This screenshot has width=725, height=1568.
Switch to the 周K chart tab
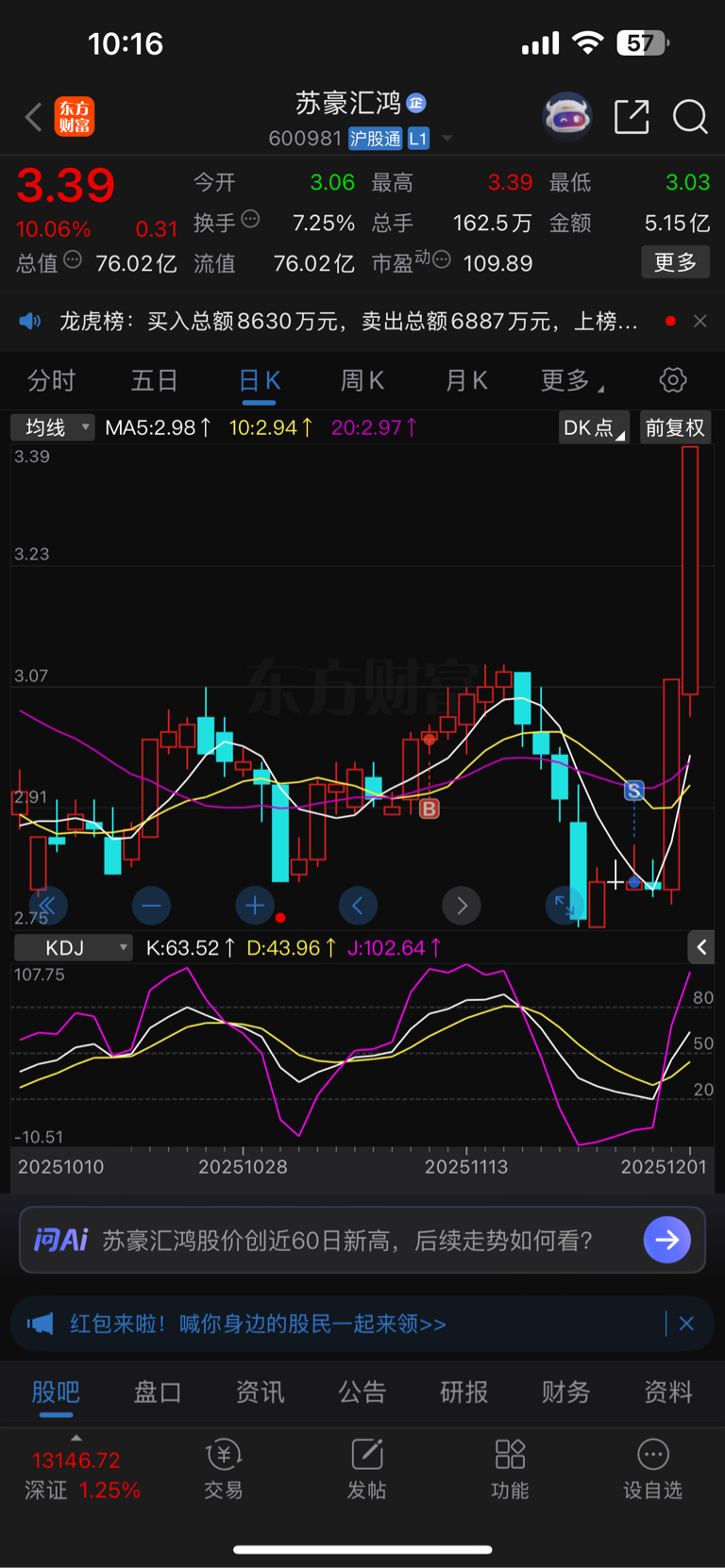point(362,380)
